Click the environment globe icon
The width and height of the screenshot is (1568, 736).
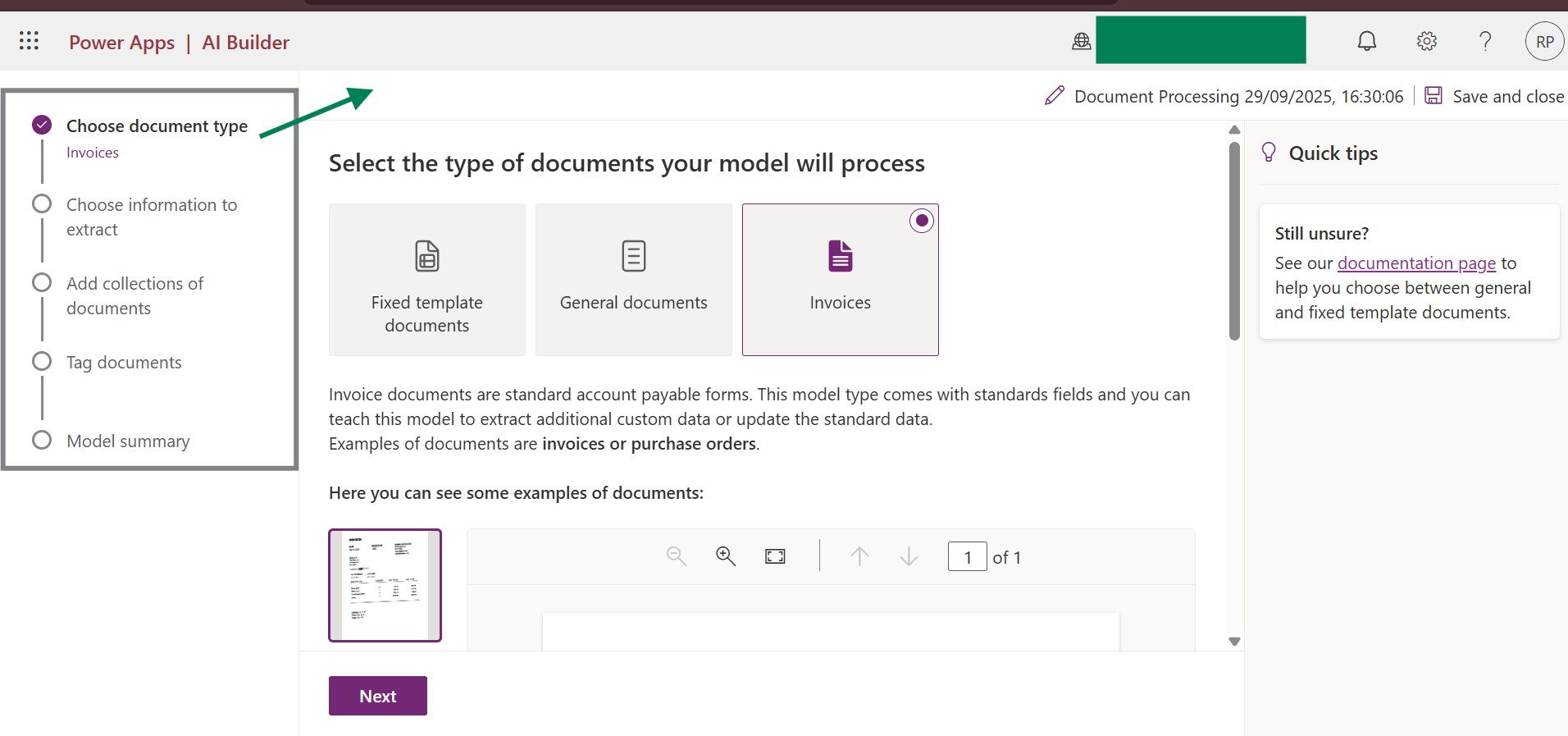click(1081, 41)
